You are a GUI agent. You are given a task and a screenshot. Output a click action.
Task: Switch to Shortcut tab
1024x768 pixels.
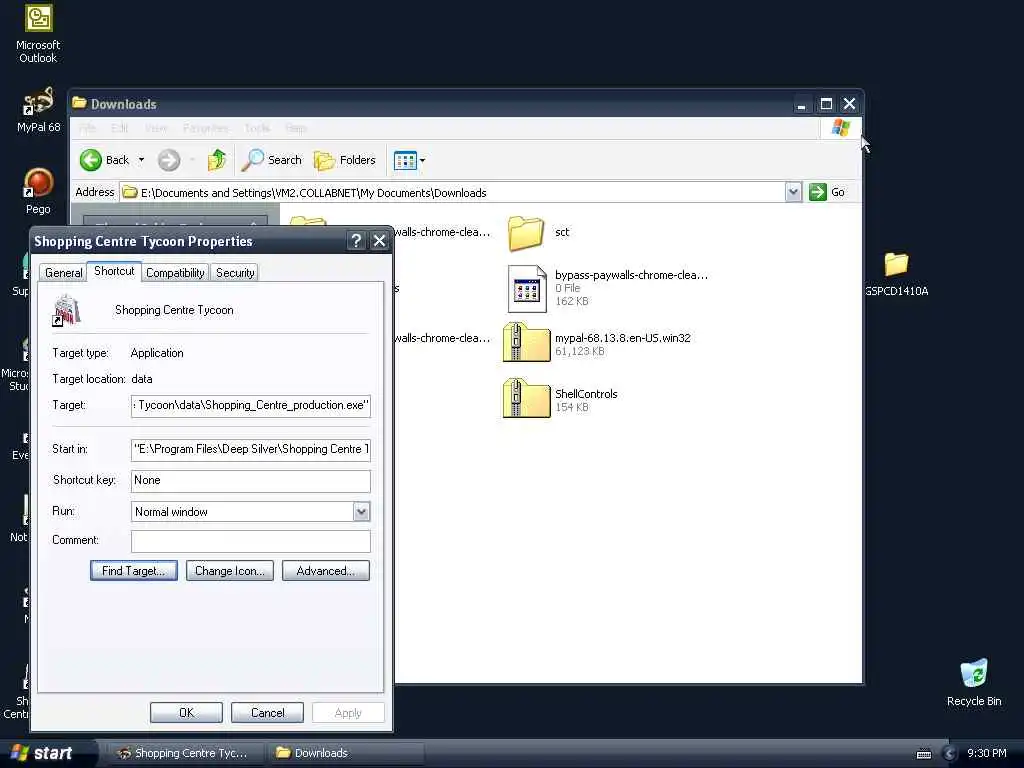coord(114,271)
